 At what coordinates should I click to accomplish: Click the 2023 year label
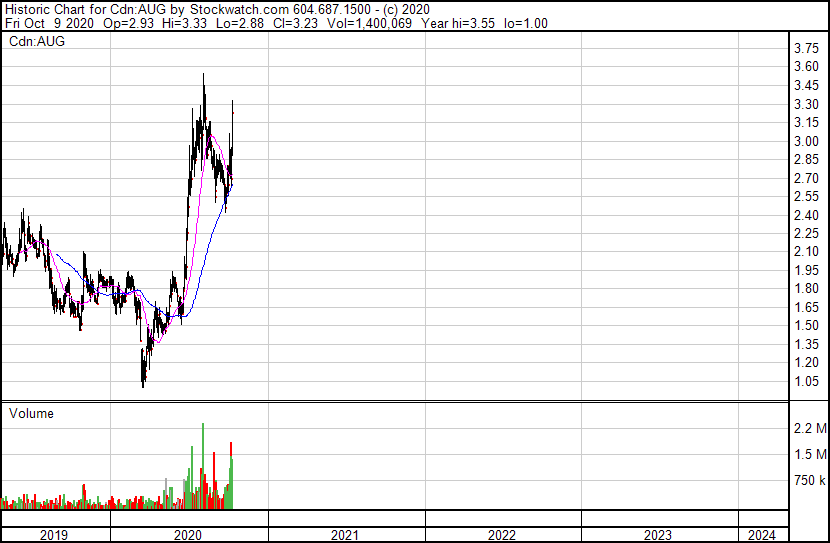click(657, 535)
